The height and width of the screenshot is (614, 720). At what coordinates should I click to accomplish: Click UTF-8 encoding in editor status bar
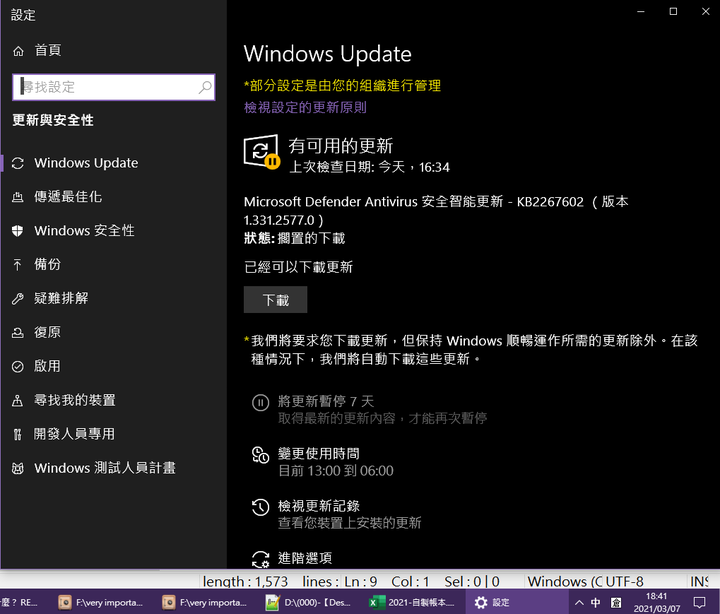pos(624,581)
